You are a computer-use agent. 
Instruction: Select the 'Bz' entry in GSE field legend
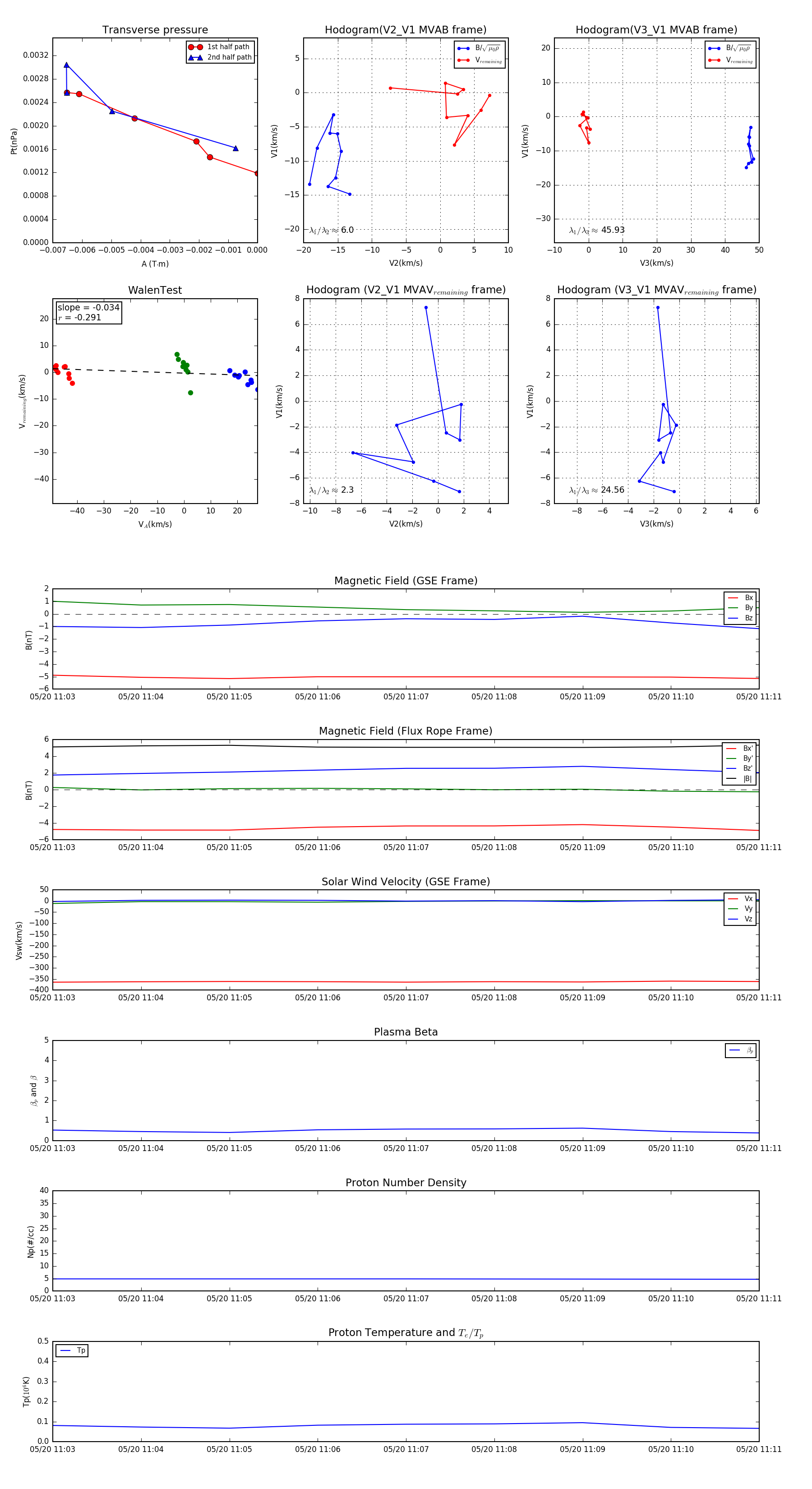click(x=740, y=618)
